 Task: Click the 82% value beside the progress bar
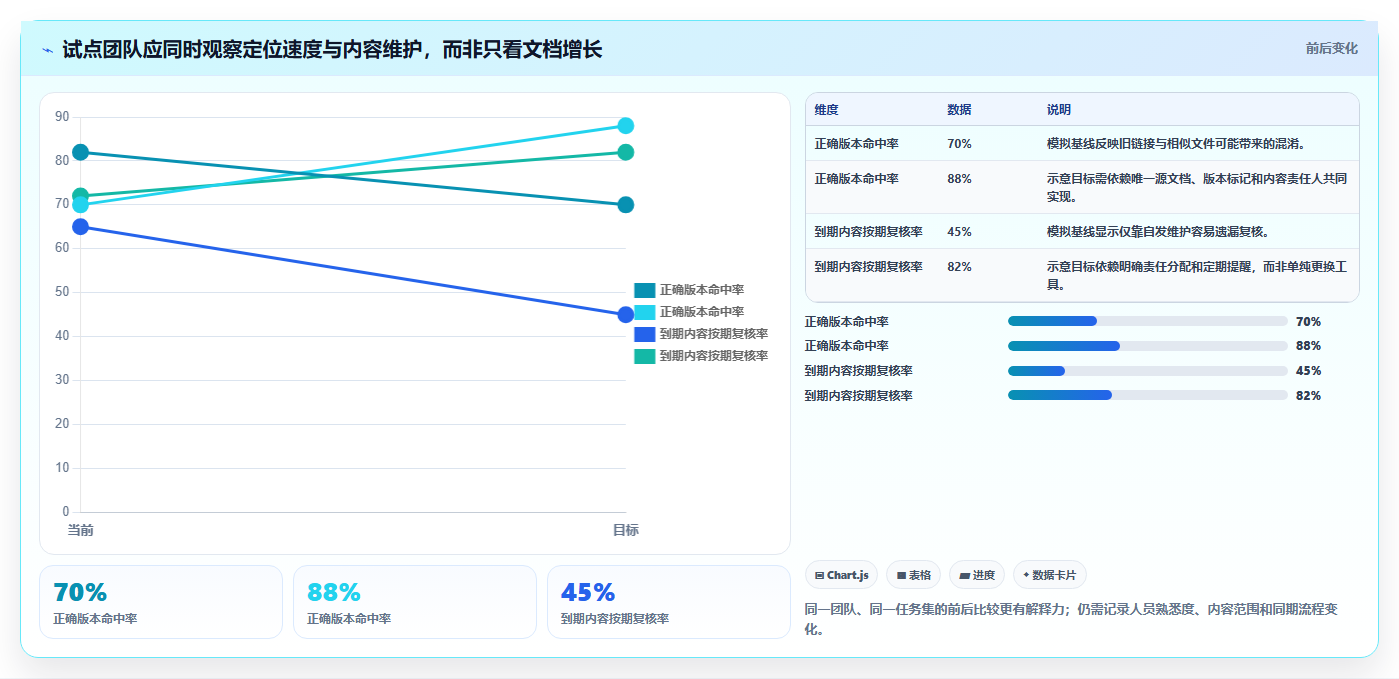[1308, 396]
